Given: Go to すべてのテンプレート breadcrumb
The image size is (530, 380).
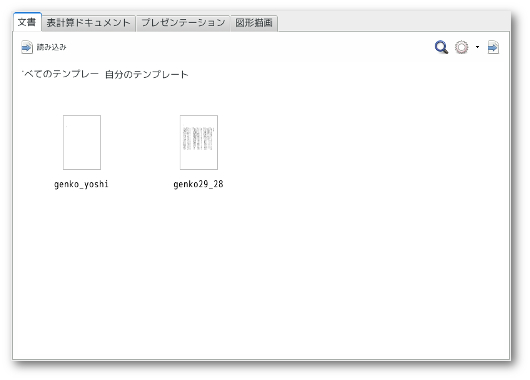Looking at the screenshot, I should (x=61, y=74).
